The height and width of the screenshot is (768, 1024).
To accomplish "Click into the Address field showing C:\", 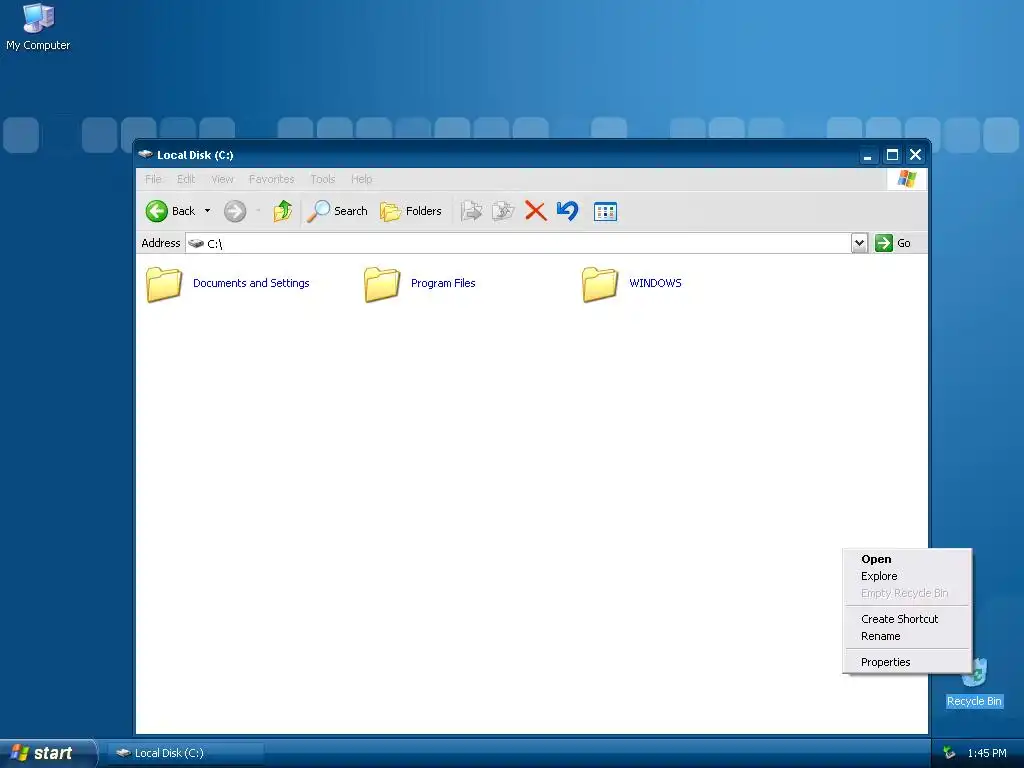I will (519, 243).
